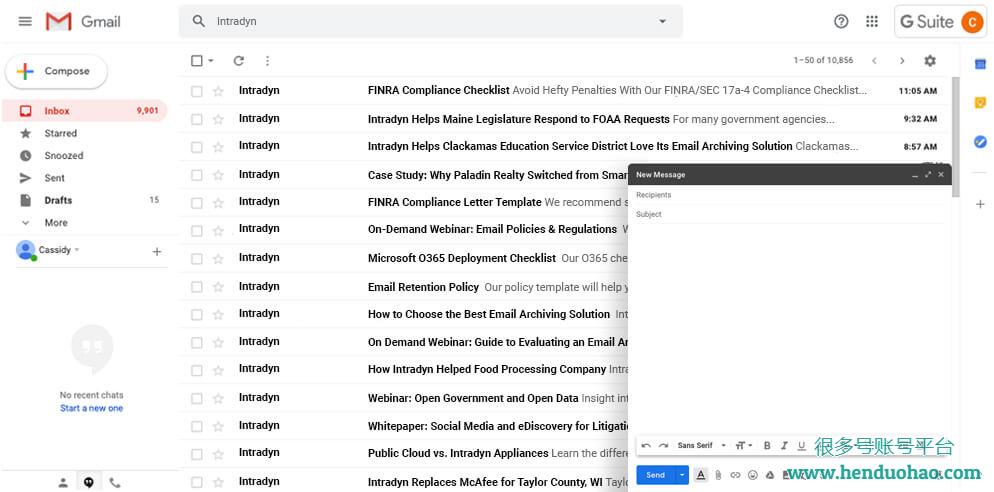Screen dimensions: 994x492
Task: Open the main menu hamburger icon
Action: tap(25, 22)
